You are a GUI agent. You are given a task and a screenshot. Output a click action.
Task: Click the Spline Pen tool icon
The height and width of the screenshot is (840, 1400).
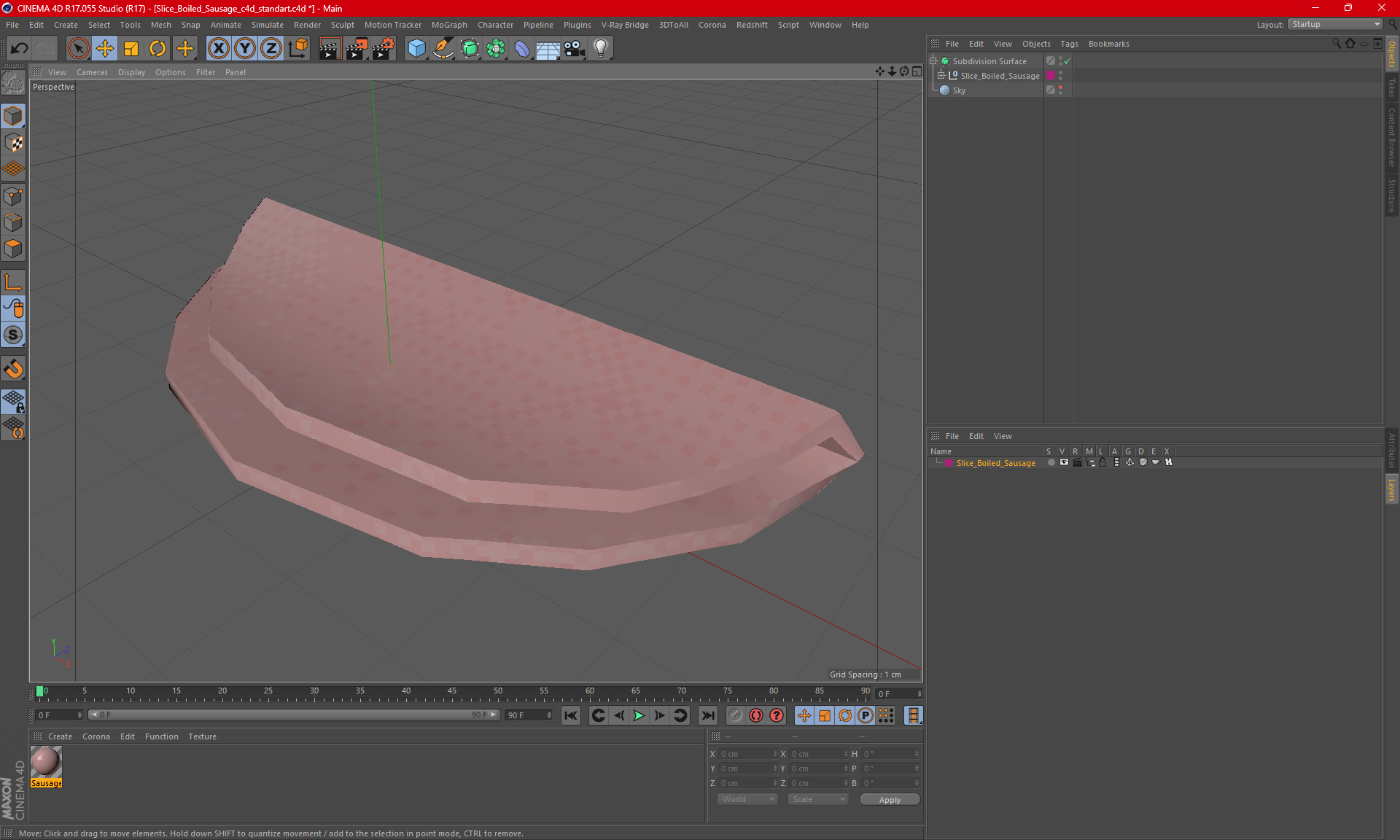(443, 49)
